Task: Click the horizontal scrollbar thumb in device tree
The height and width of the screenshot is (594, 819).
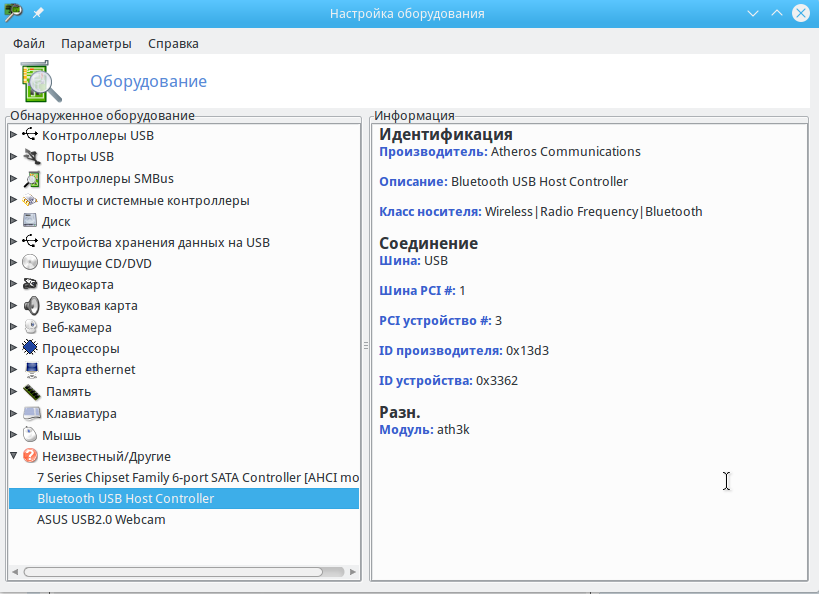Action: click(173, 572)
